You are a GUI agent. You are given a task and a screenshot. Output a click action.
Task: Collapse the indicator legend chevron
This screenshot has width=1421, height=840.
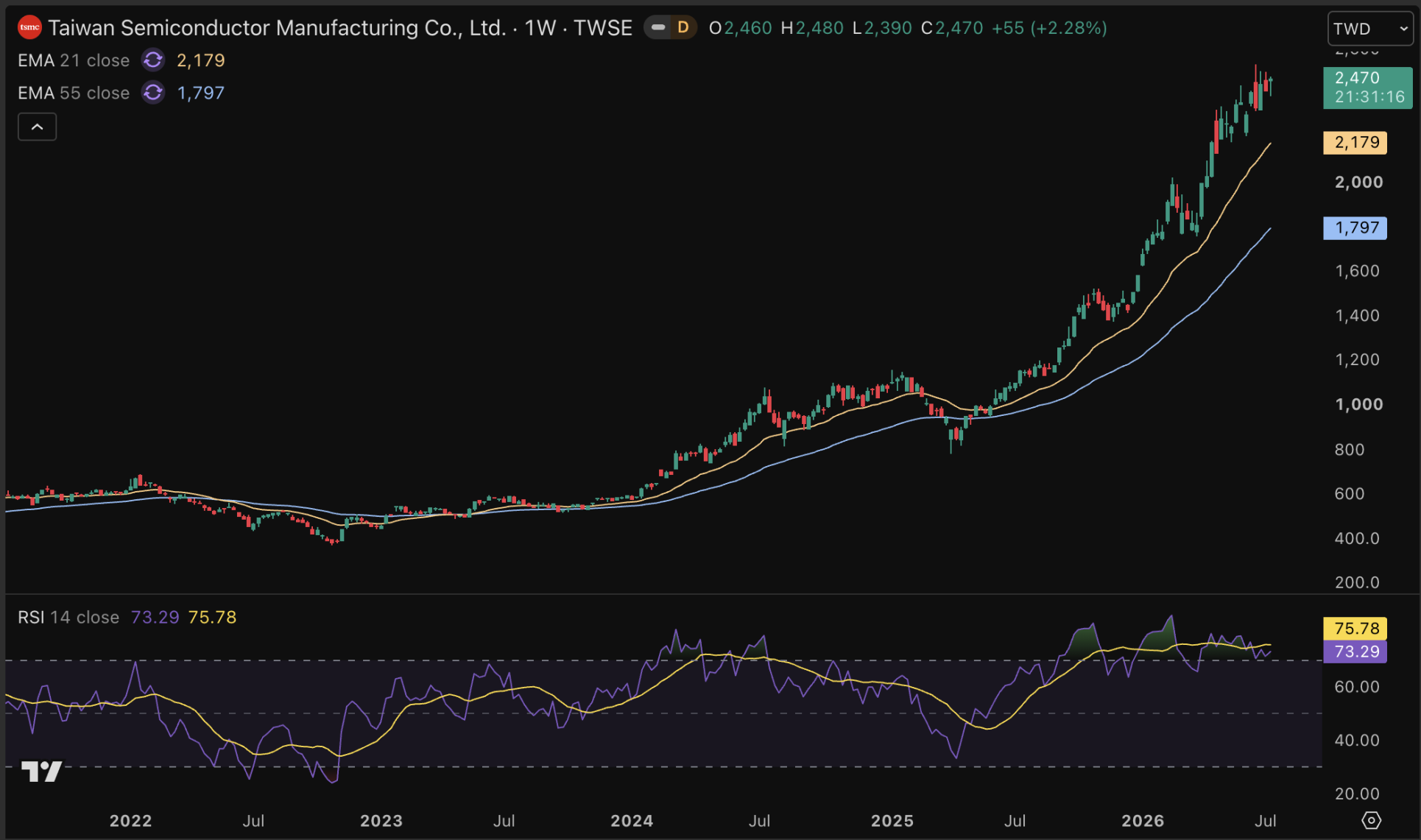click(37, 127)
